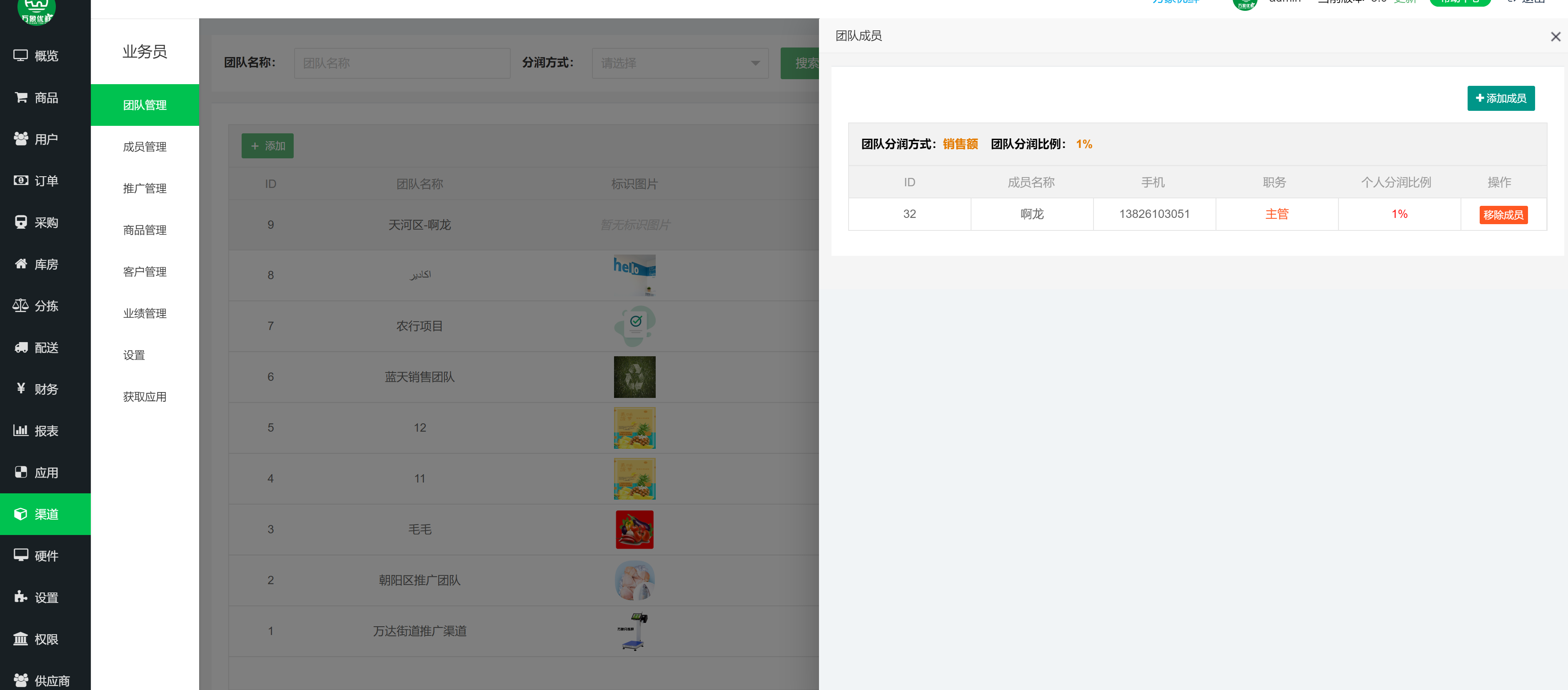The height and width of the screenshot is (690, 1568).
Task: Open the Users group icon
Action: pyautogui.click(x=21, y=139)
